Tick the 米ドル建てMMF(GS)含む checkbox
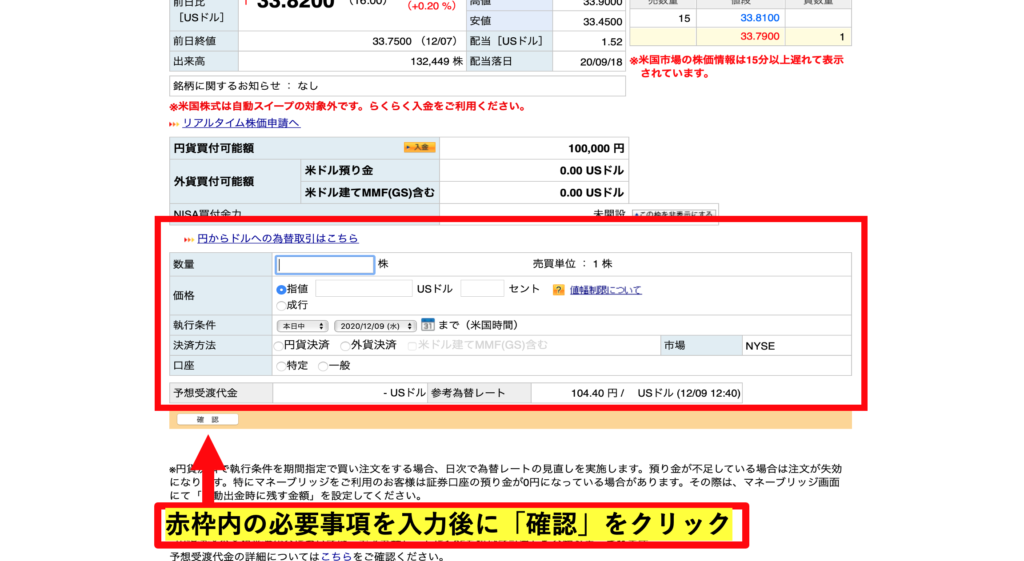Image resolution: width=1024 pixels, height=561 pixels. click(x=412, y=345)
